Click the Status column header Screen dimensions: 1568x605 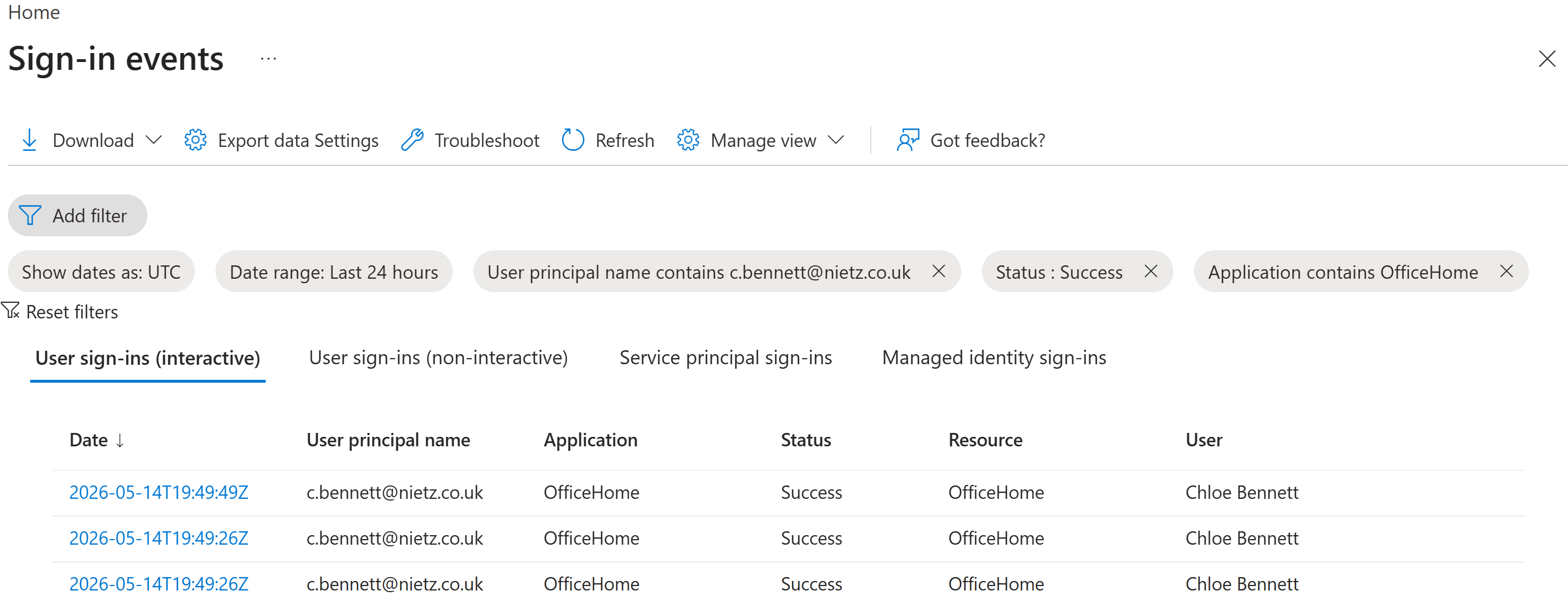[806, 440]
